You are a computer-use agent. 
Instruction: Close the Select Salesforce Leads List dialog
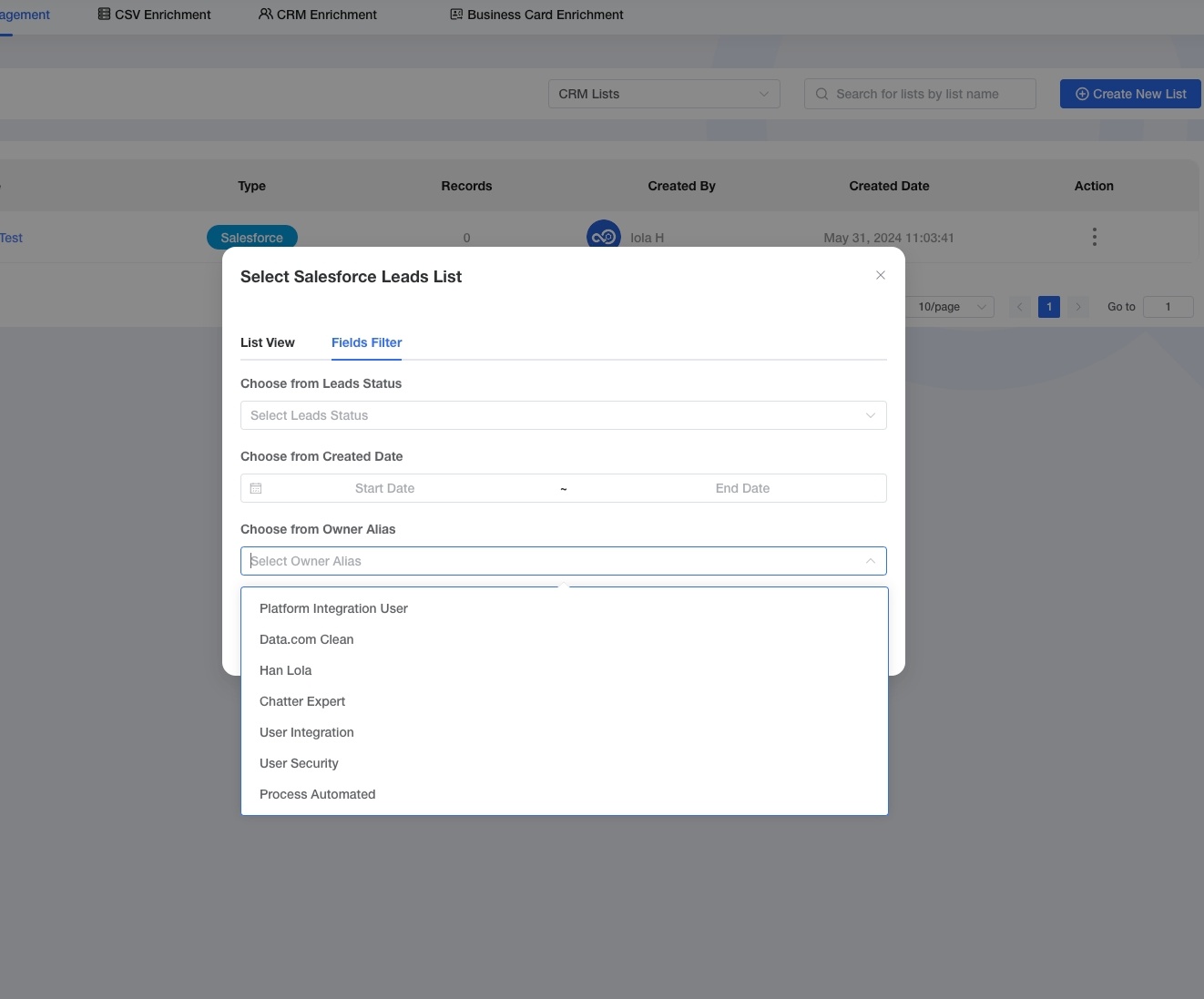(881, 275)
